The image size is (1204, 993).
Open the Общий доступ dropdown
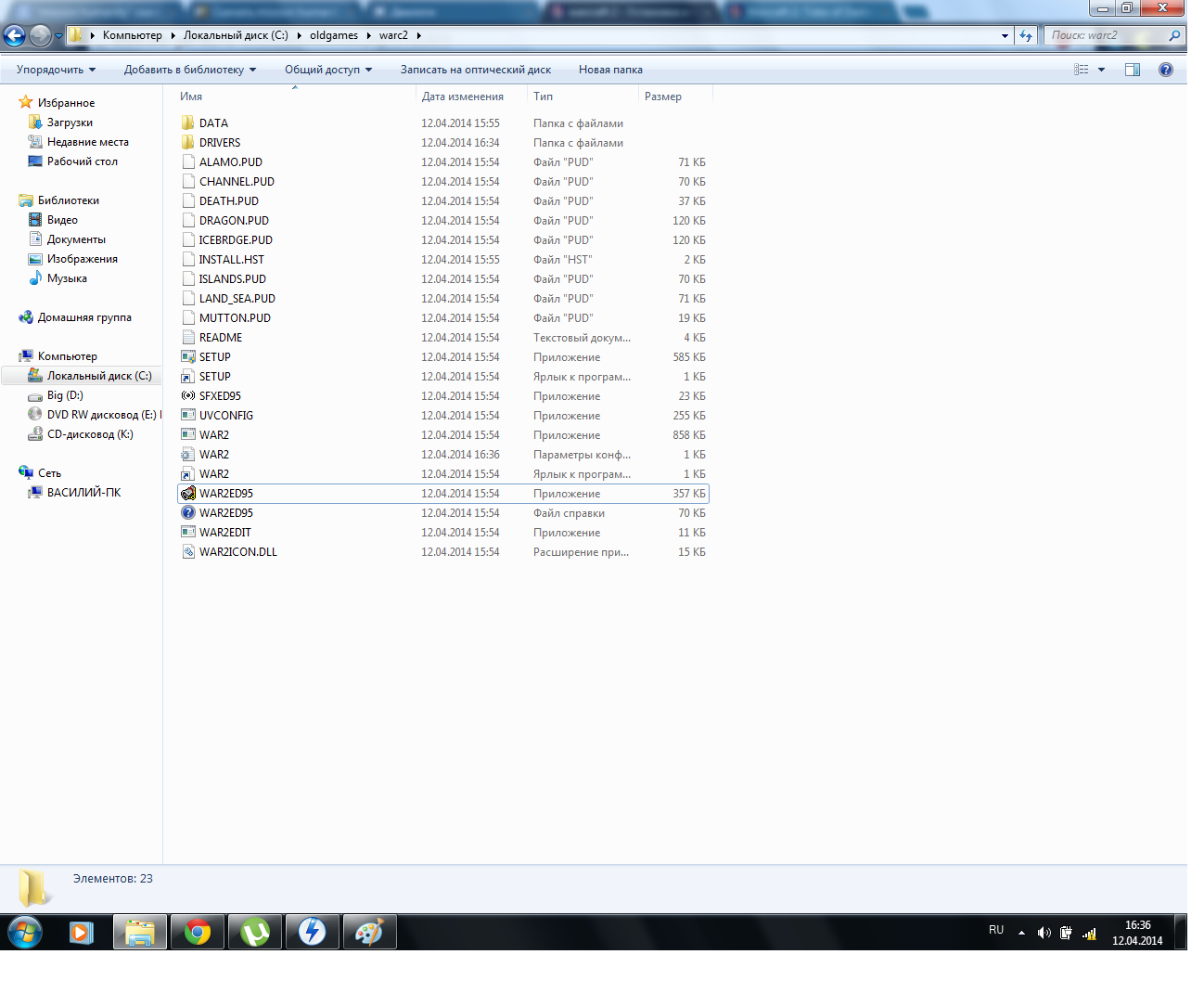coord(328,70)
